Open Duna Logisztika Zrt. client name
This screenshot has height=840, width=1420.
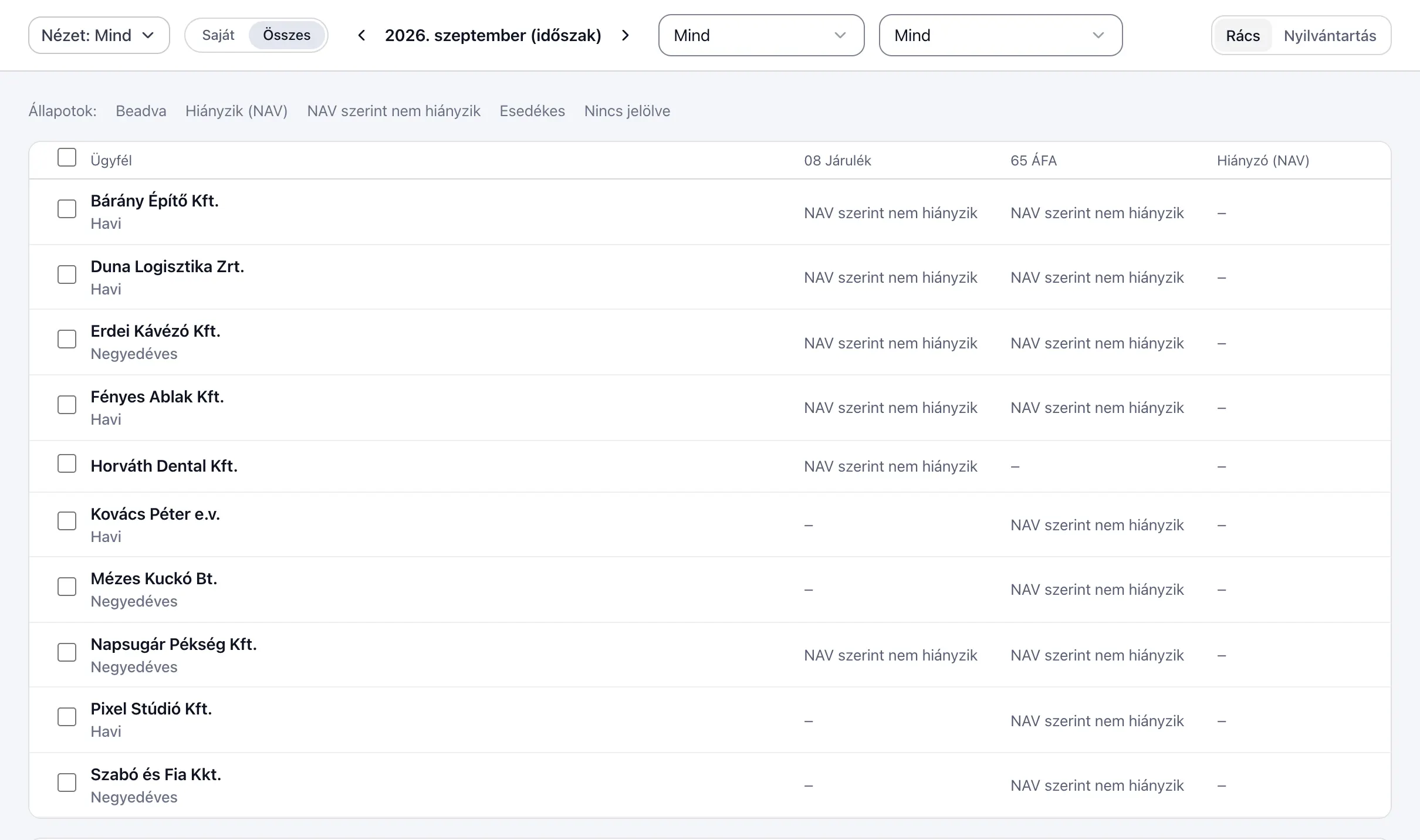coord(167,266)
